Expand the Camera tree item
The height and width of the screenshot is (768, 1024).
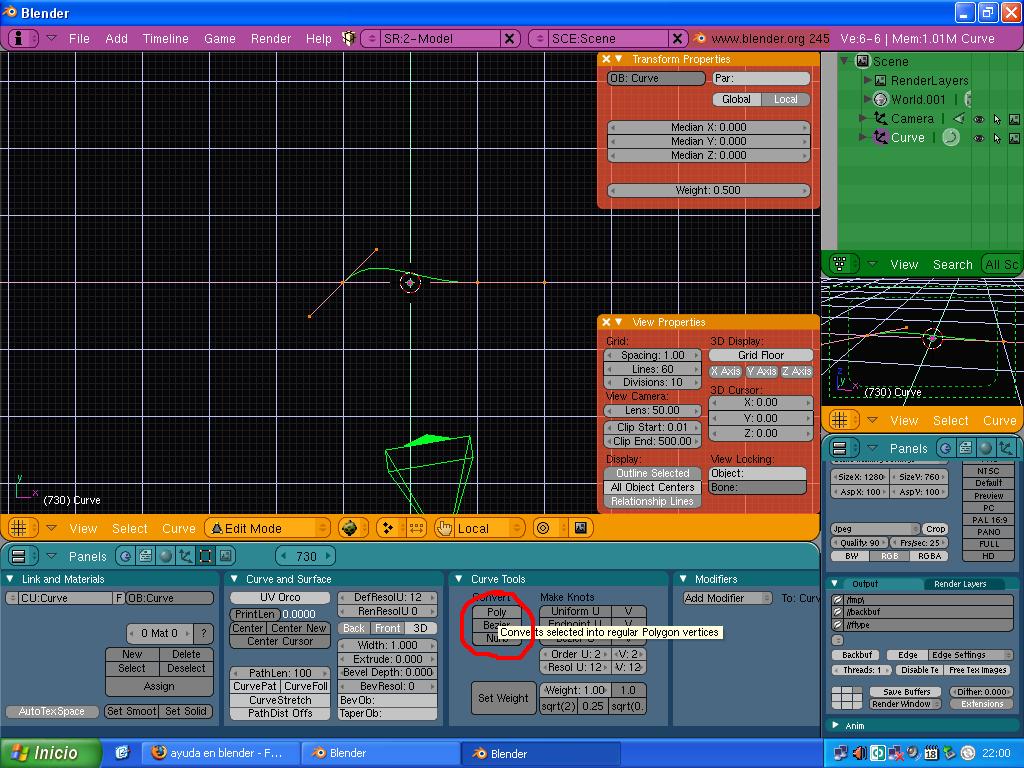[x=863, y=118]
